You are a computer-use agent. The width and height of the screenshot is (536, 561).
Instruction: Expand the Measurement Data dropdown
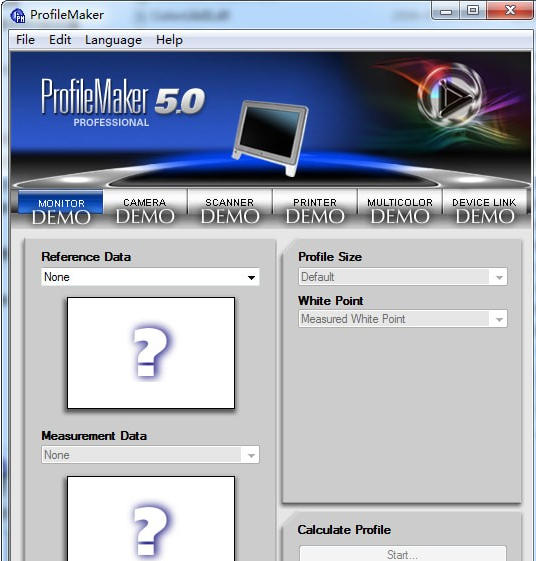tap(150, 455)
